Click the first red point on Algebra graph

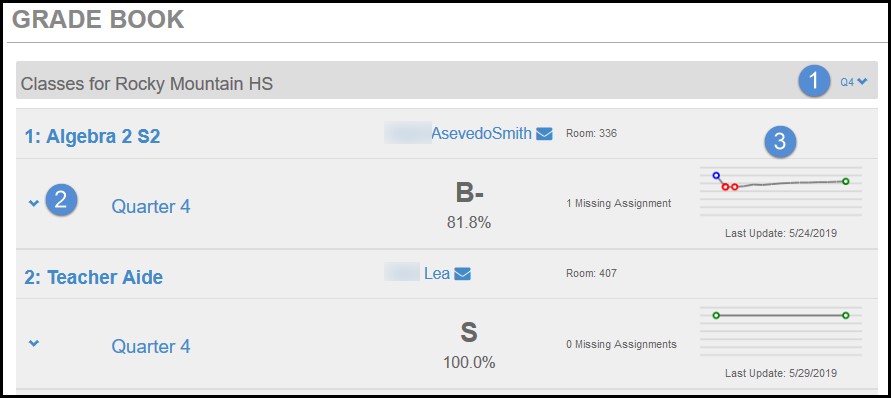[x=725, y=186]
